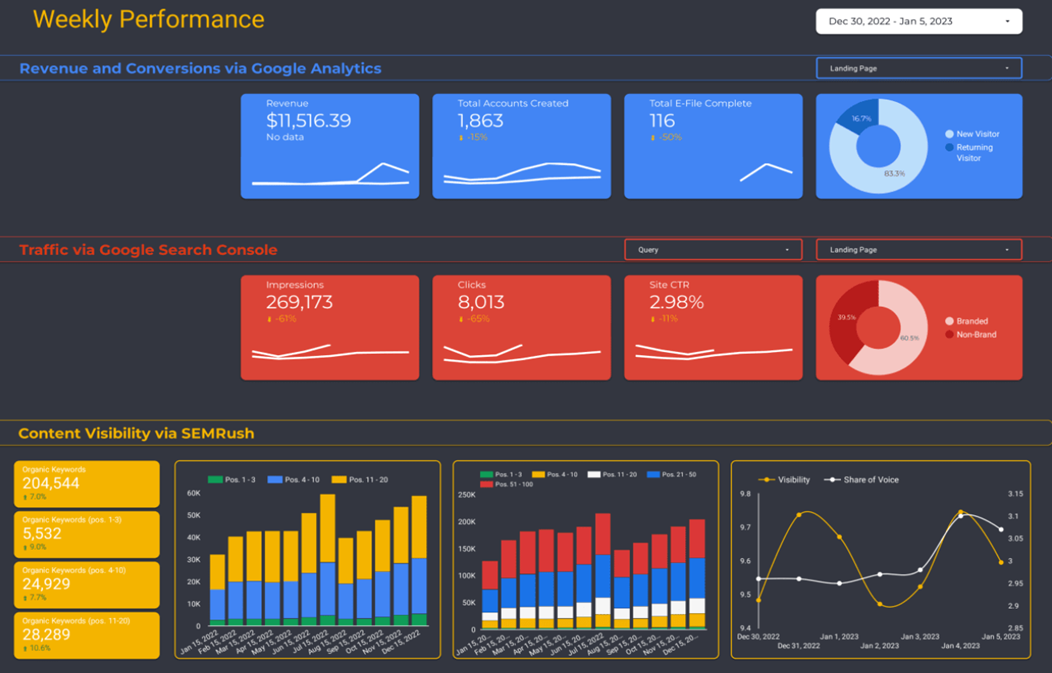
Task: Click the white Share of Voice legend marker
Action: 831,480
